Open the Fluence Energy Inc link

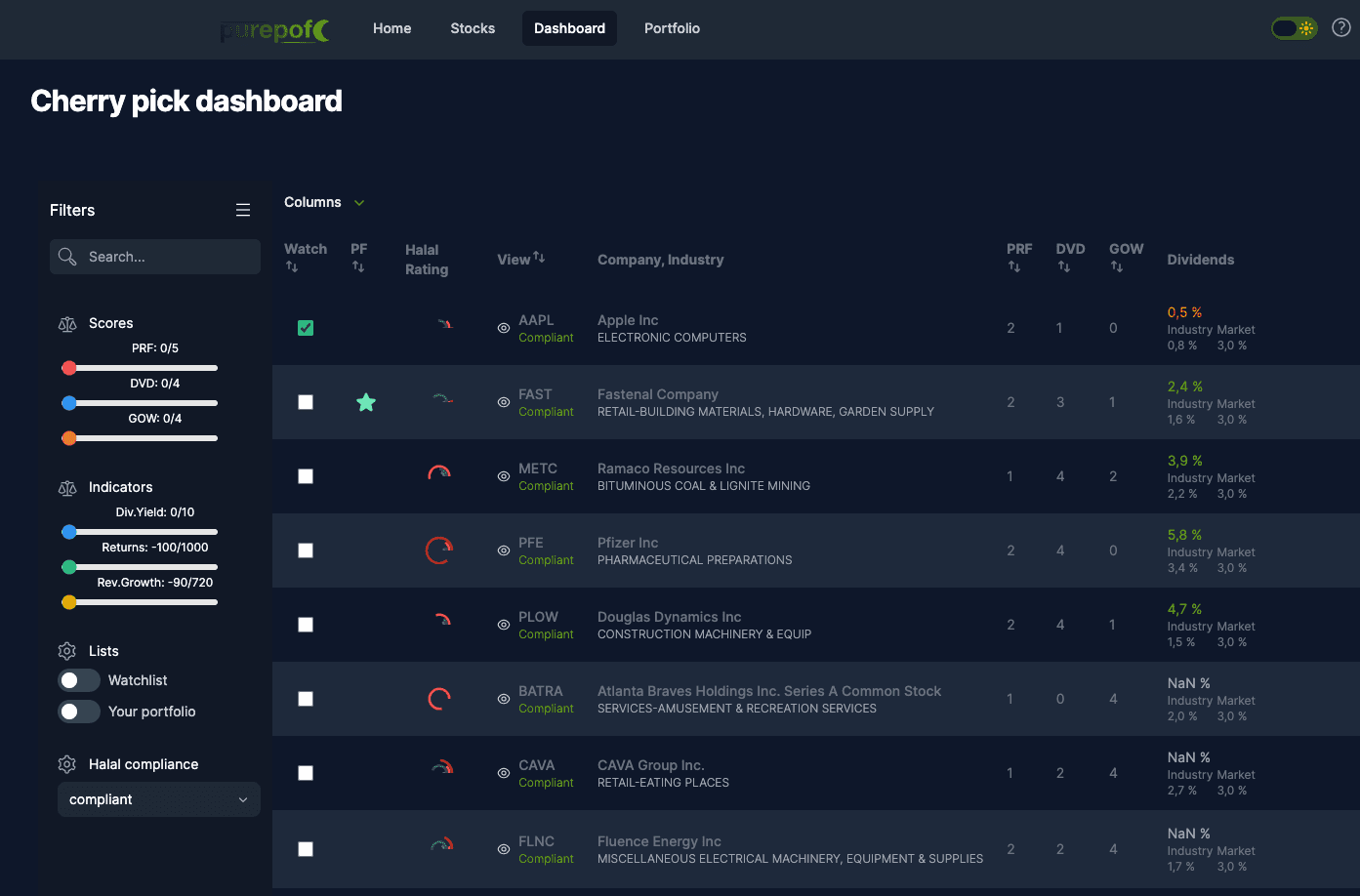[x=659, y=841]
